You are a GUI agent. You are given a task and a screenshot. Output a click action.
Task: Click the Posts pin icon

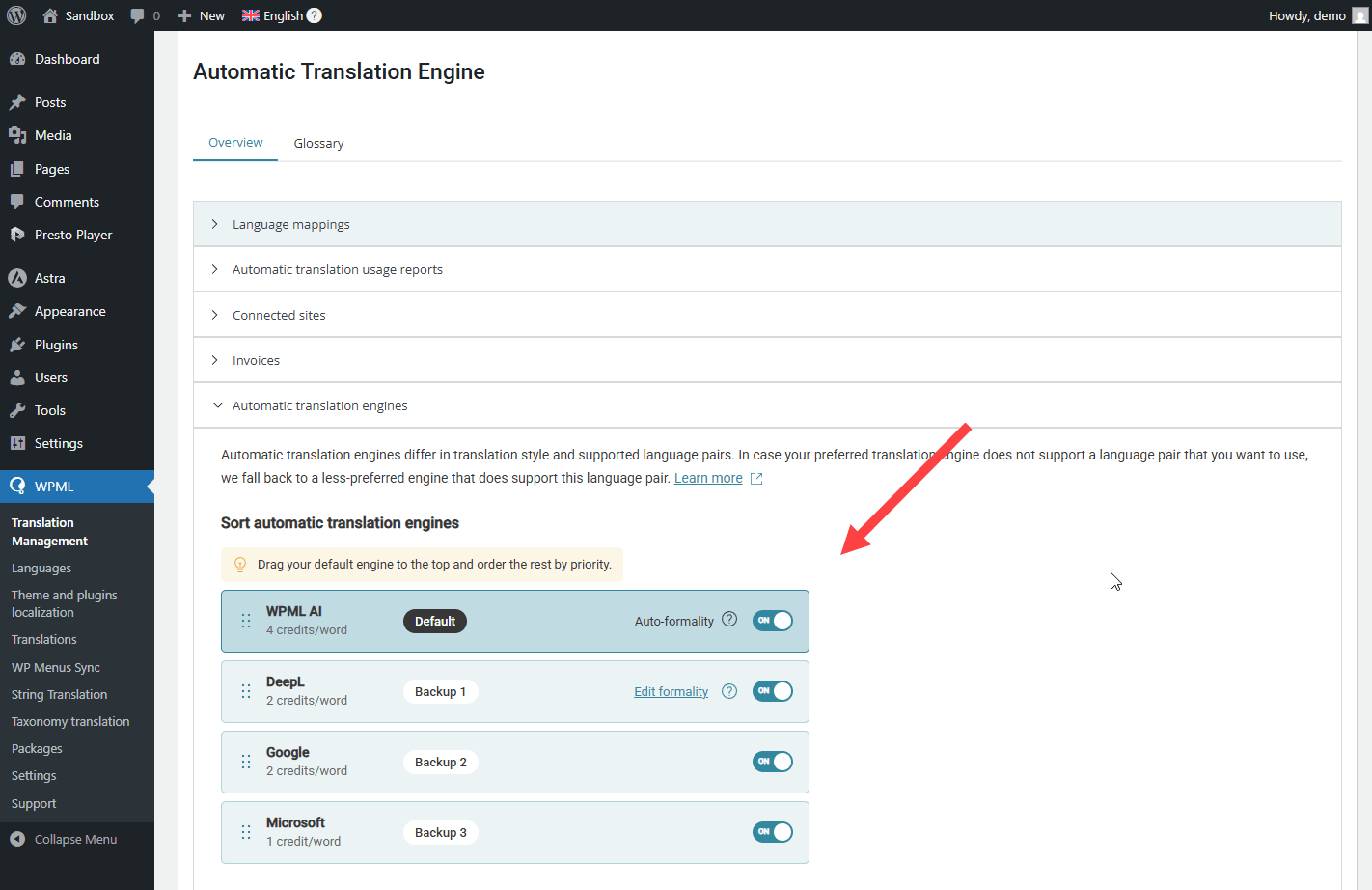coord(17,102)
